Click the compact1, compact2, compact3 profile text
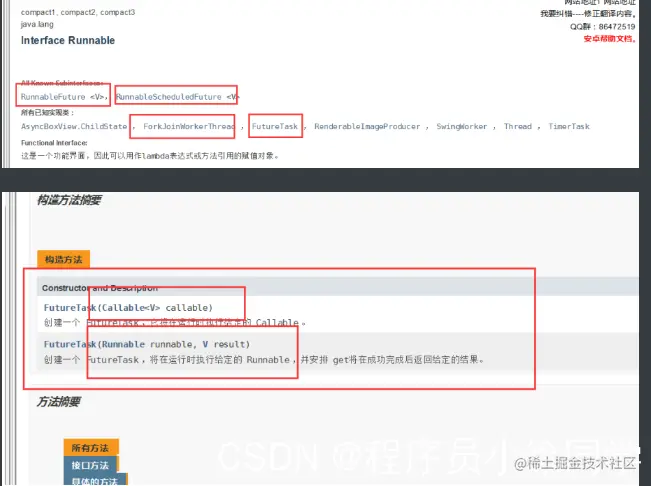This screenshot has height=486, width=651. 78,12
